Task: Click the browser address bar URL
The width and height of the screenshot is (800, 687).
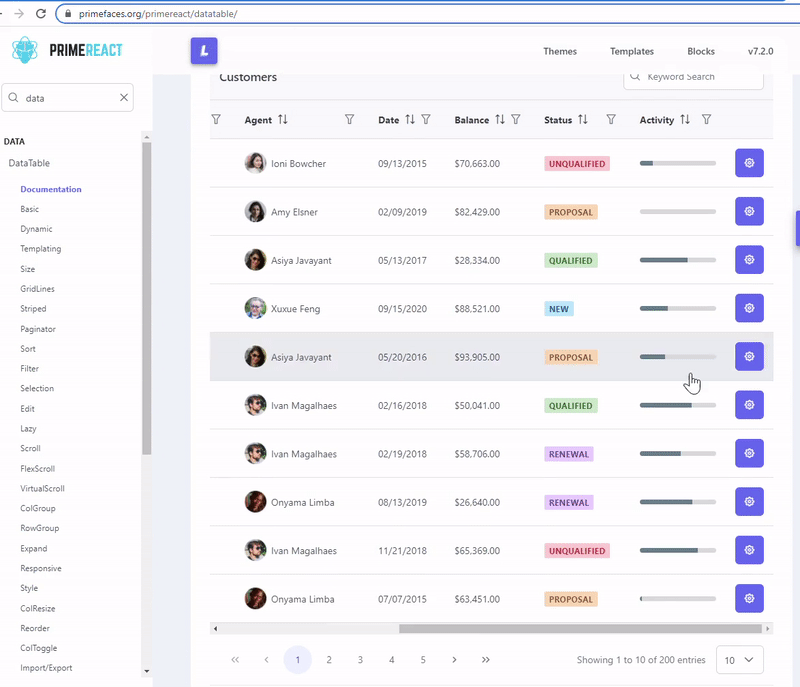Action: point(158,14)
